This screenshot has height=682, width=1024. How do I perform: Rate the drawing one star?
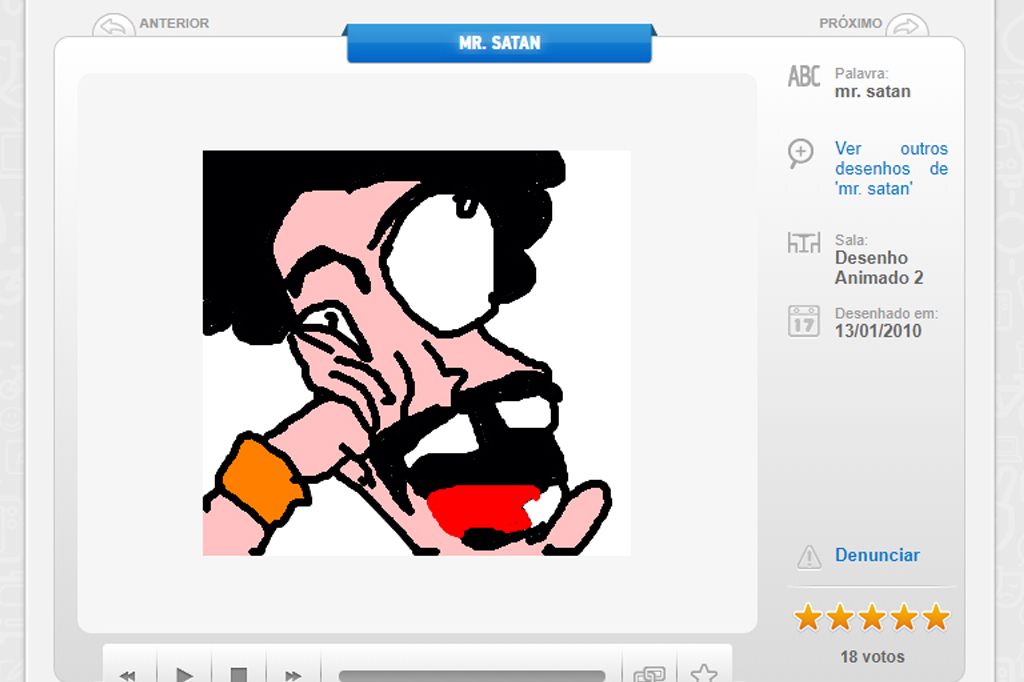pos(808,617)
